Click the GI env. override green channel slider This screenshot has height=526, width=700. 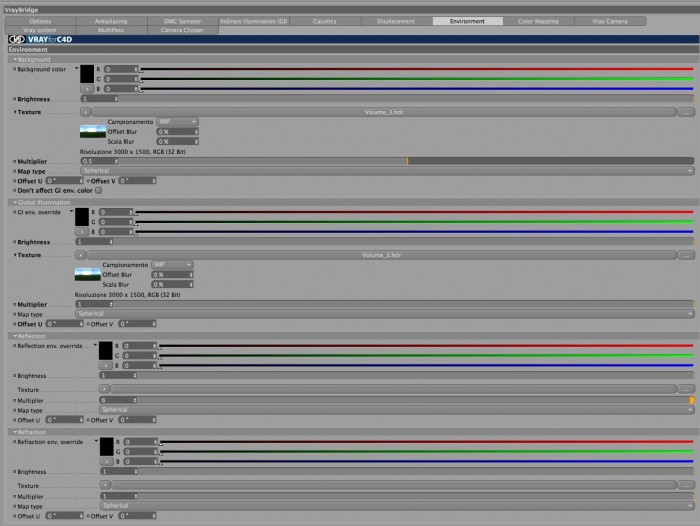(x=414, y=222)
